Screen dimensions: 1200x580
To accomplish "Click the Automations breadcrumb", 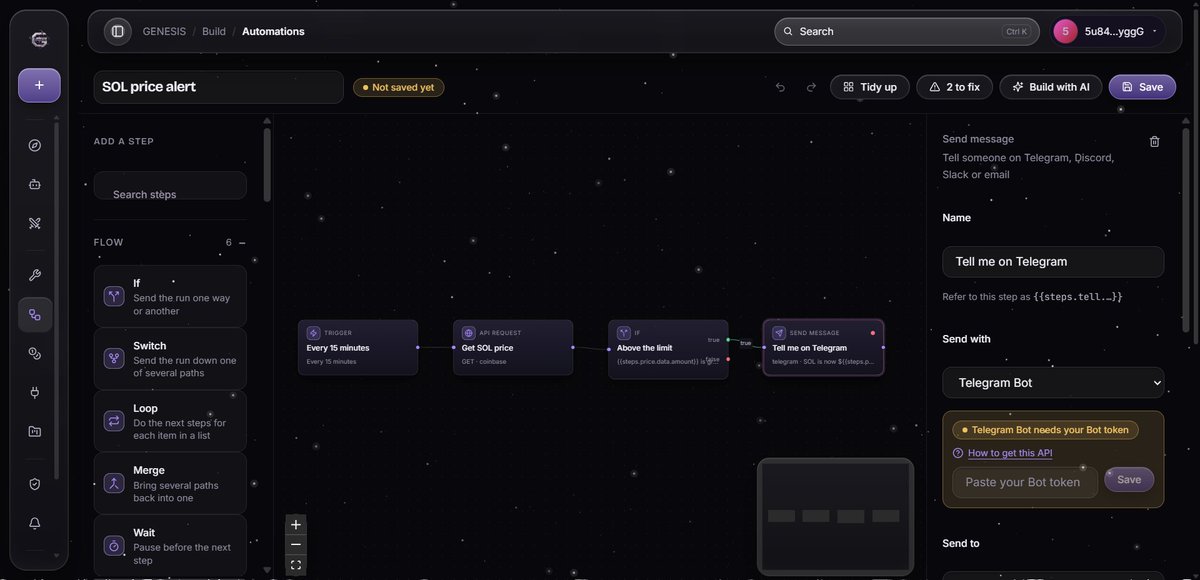I will (273, 31).
